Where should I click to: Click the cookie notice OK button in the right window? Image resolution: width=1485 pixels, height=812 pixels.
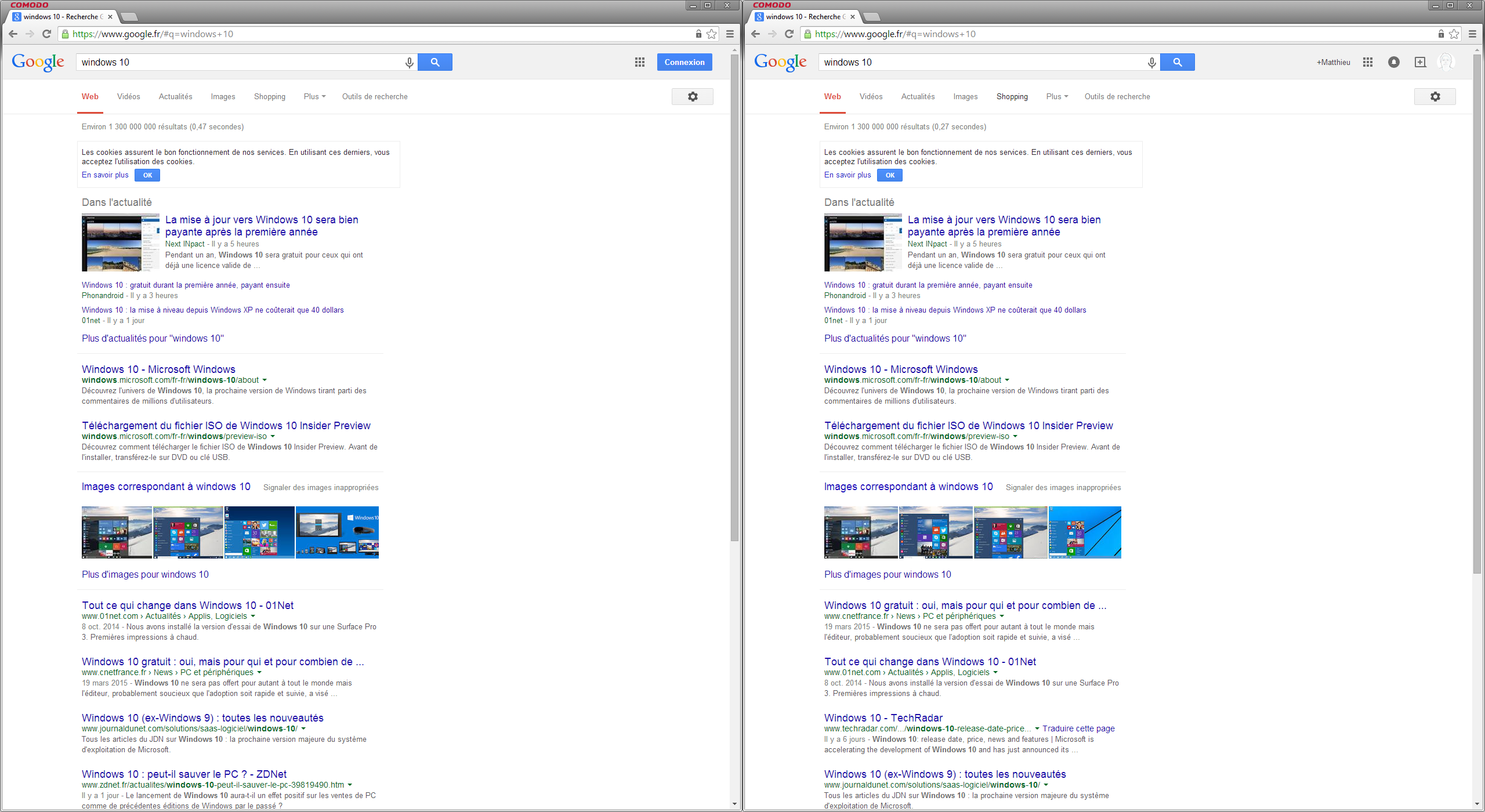890,175
